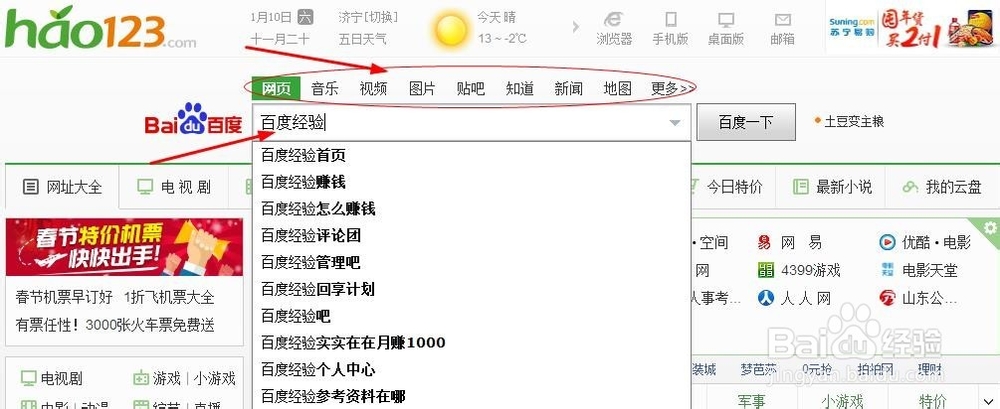Open the 我的云盘 tab
This screenshot has height=409, width=1000.
click(x=942, y=187)
